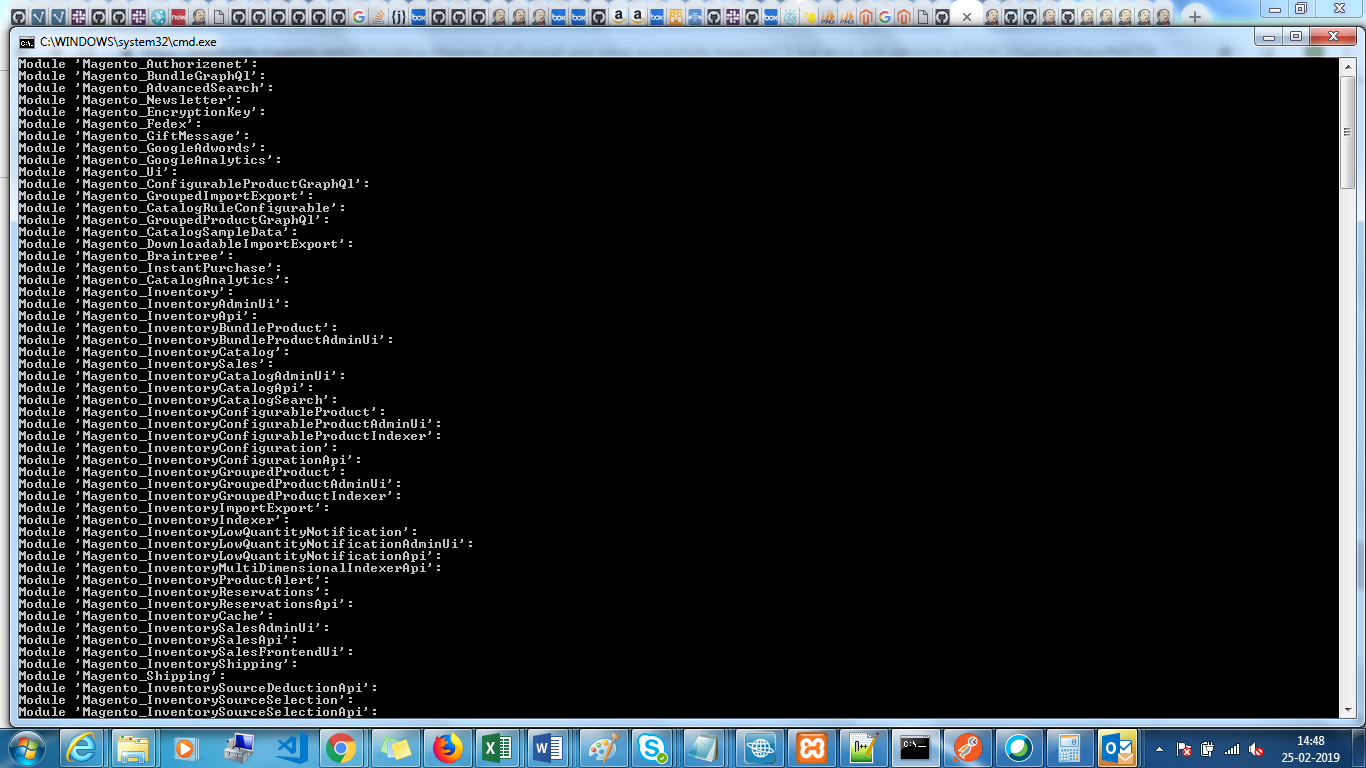1366x768 pixels.
Task: Open Skype from the taskbar
Action: tap(655, 747)
